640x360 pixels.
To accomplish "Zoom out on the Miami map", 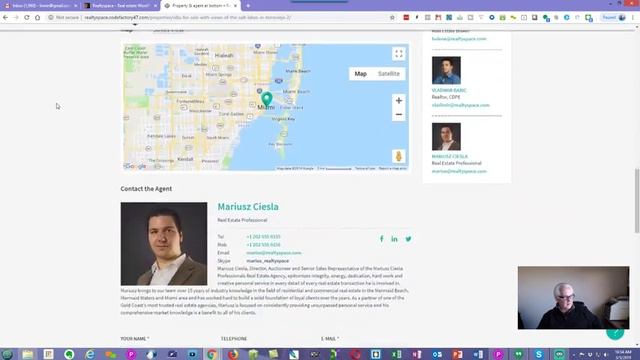I will click(x=399, y=115).
